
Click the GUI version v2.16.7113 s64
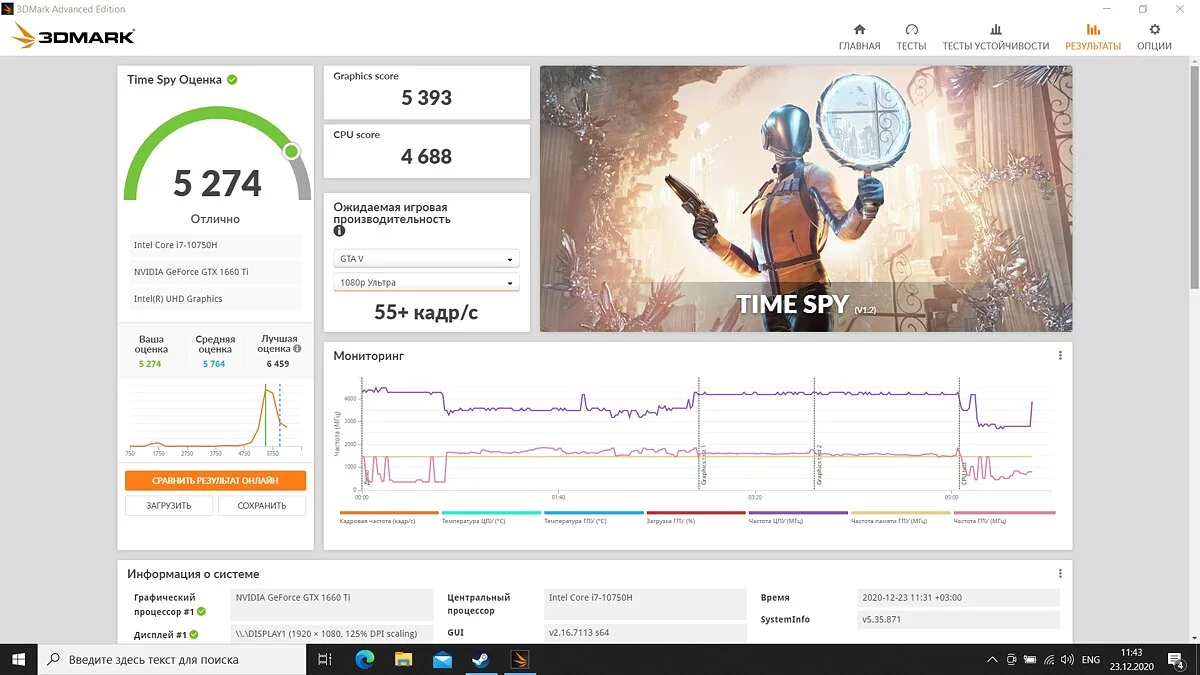(646, 633)
